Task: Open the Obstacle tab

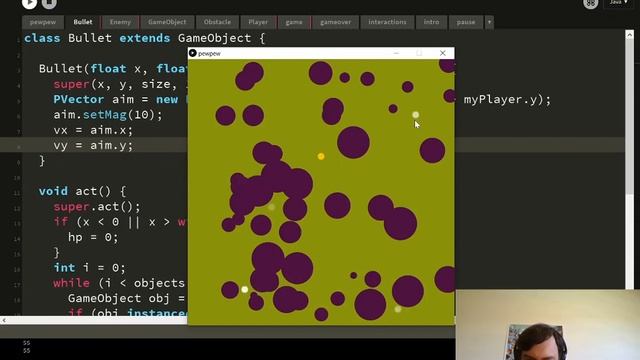Action: [x=217, y=22]
